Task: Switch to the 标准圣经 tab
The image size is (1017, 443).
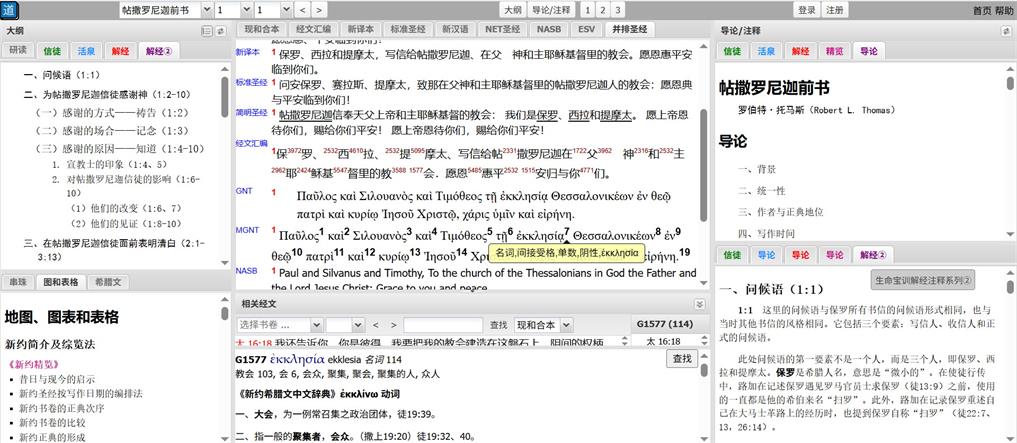Action: pyautogui.click(x=408, y=29)
